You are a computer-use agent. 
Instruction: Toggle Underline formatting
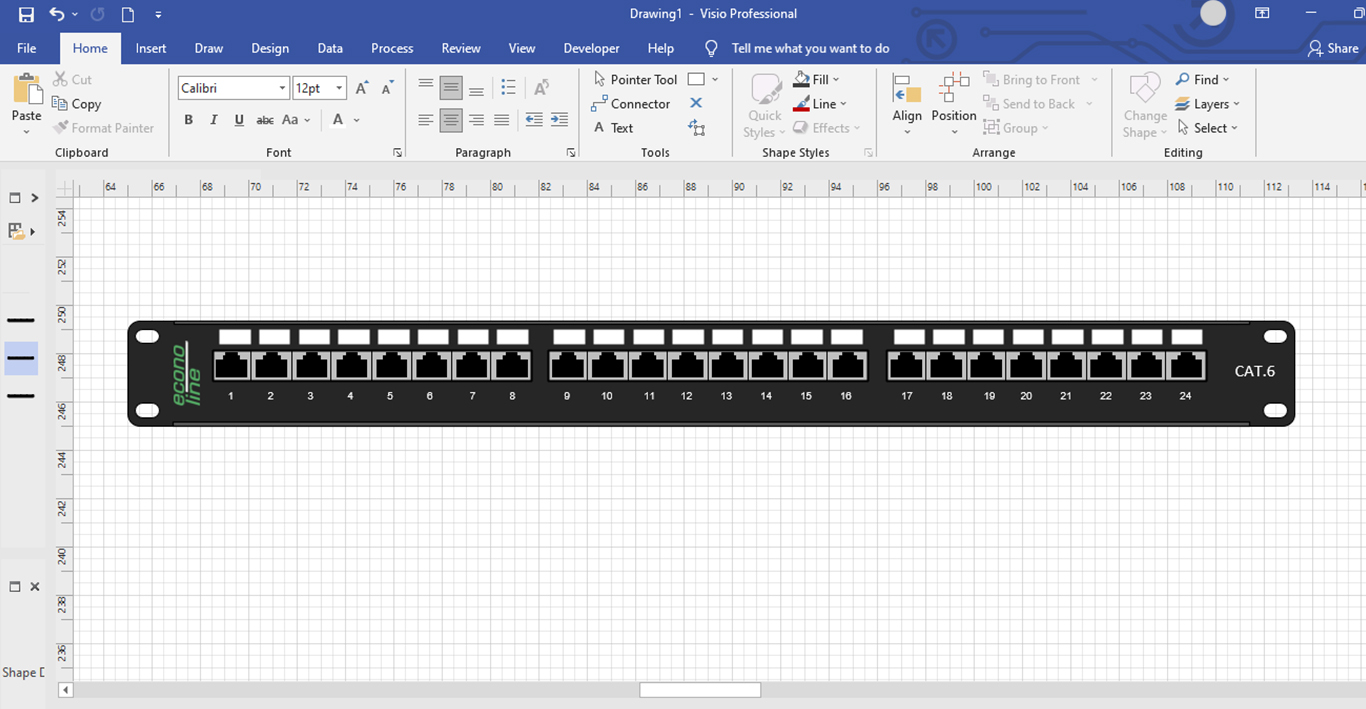pyautogui.click(x=239, y=120)
